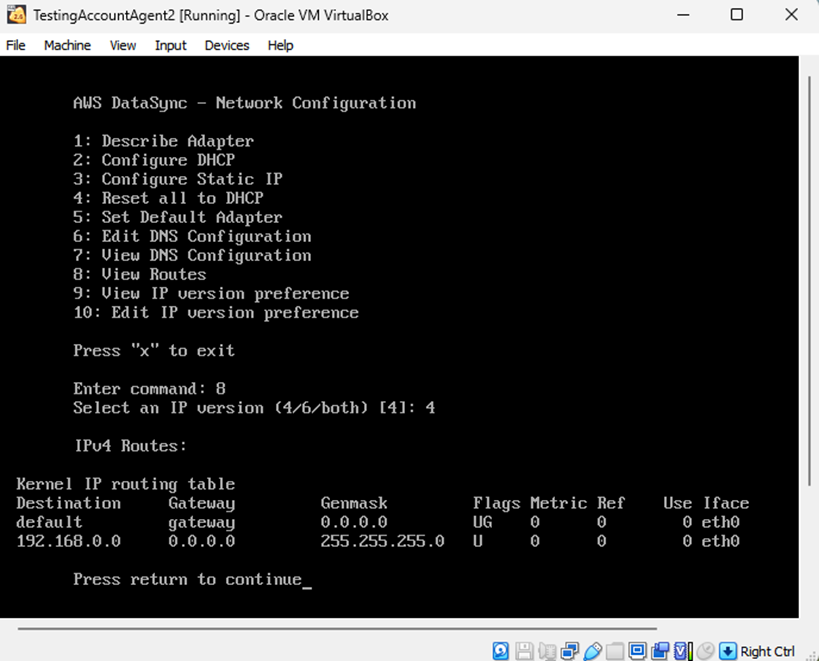Click the "Metric" column header
This screenshot has height=661, width=819.
click(x=558, y=503)
